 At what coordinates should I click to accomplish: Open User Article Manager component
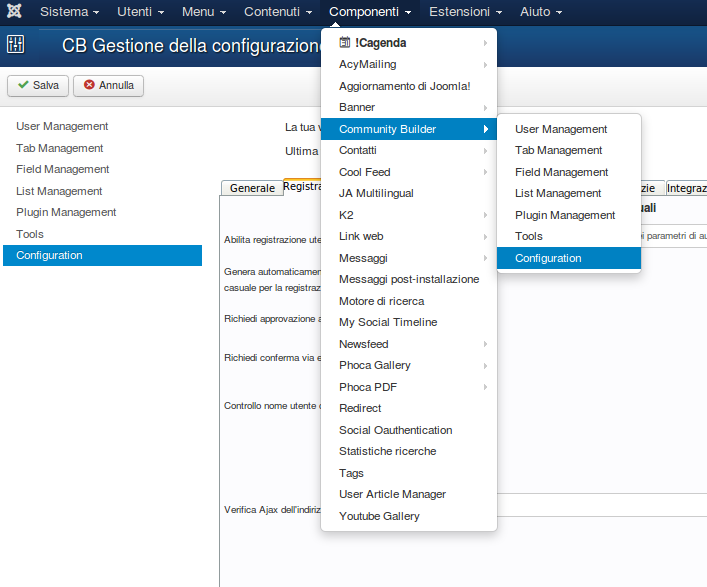[409, 495]
